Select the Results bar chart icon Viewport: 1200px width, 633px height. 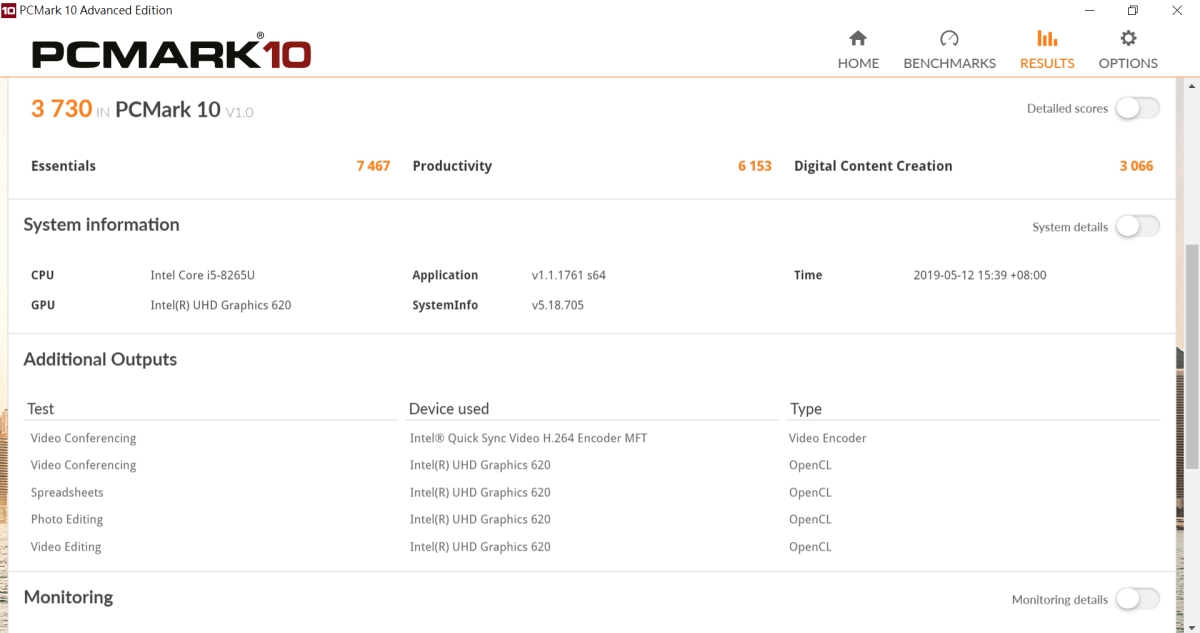1047,39
